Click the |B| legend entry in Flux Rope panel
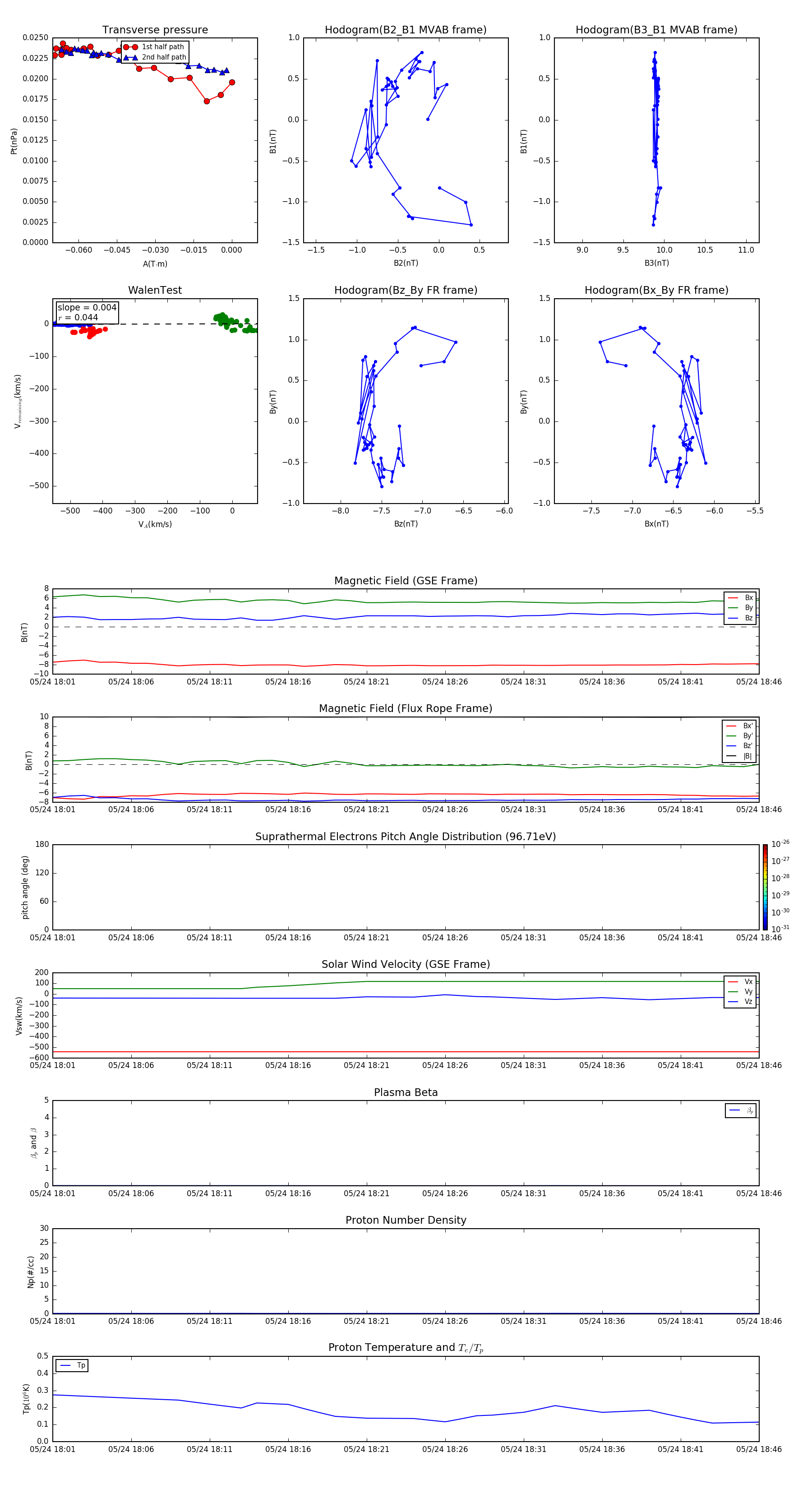This screenshot has width=812, height=1489. tap(740, 756)
